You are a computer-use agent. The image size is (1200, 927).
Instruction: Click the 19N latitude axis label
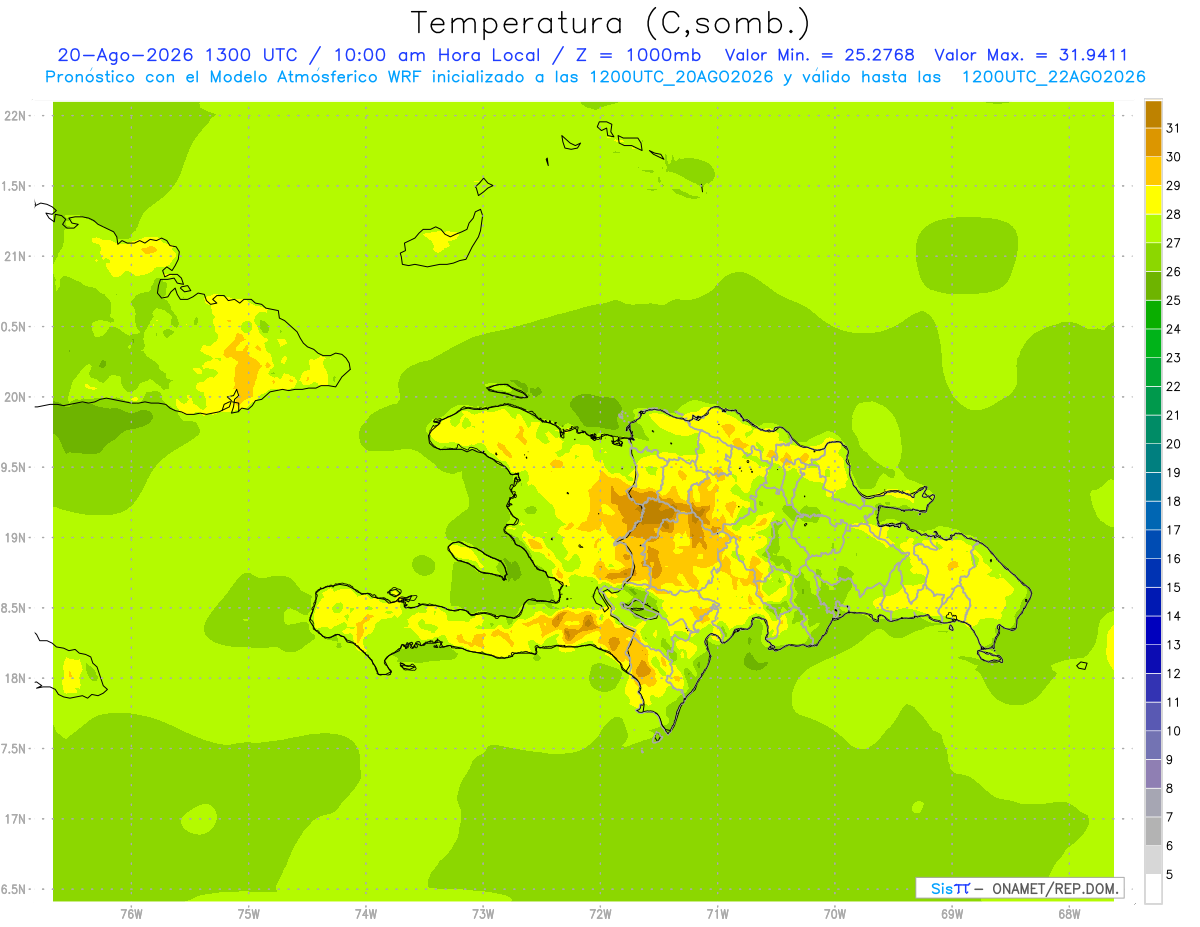(x=16, y=537)
